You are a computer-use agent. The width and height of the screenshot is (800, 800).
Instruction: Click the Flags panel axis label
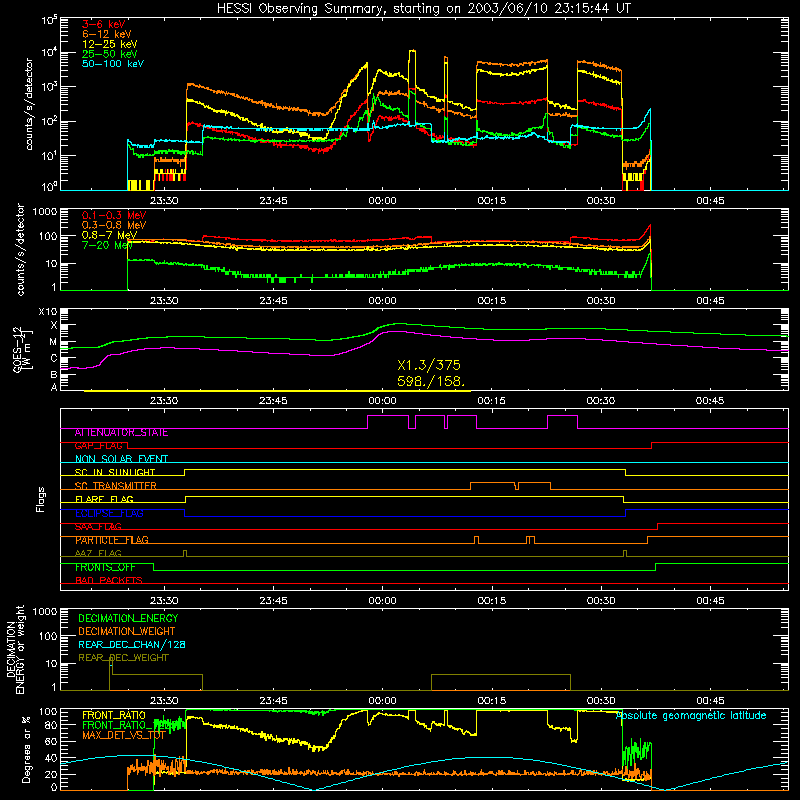coord(41,499)
